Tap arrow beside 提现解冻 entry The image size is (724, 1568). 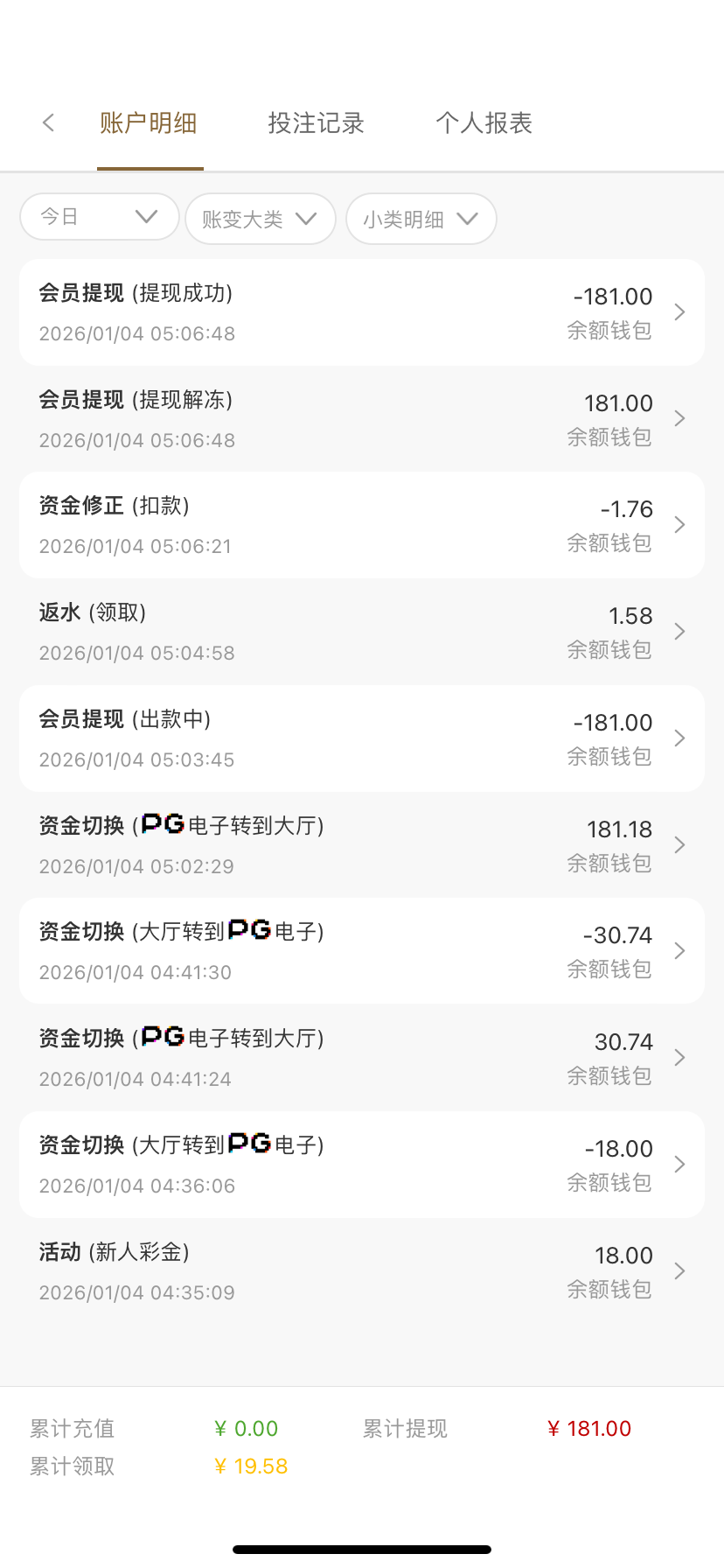(x=679, y=419)
